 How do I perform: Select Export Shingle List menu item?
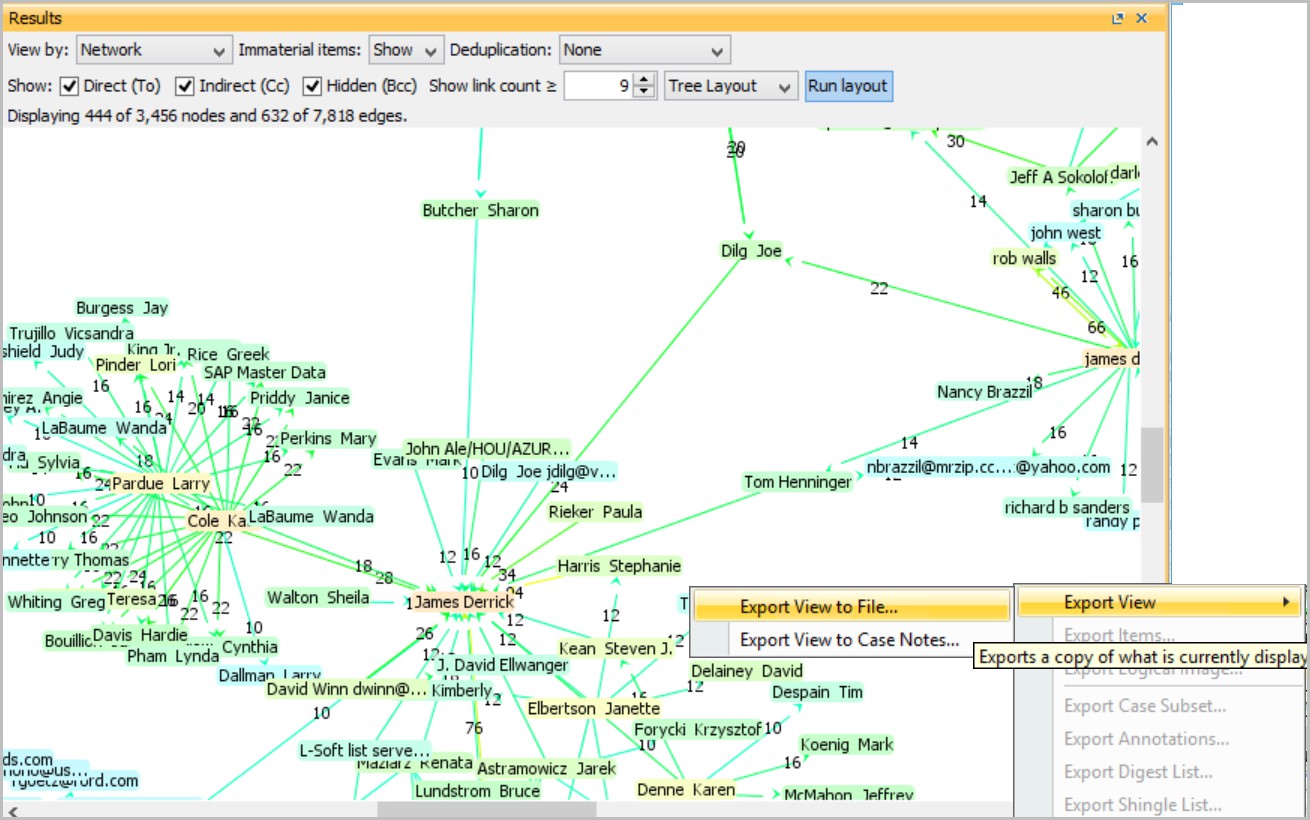click(x=1142, y=805)
